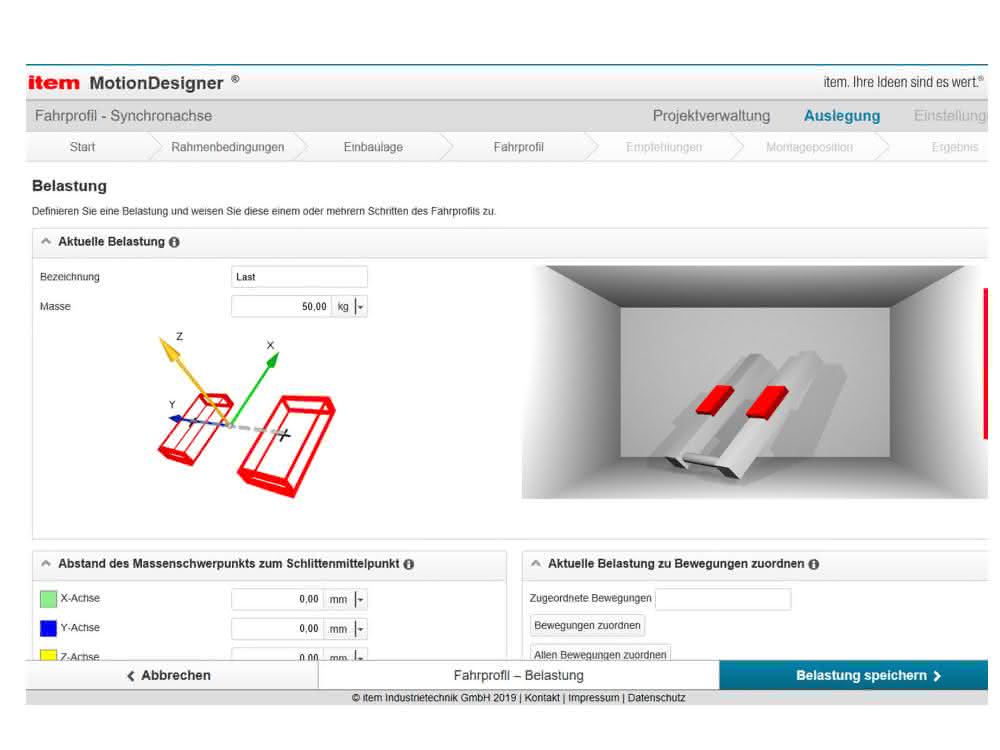Click the Fahrprofil – Belastung footer label
The height and width of the screenshot is (750, 1000).
tap(518, 675)
